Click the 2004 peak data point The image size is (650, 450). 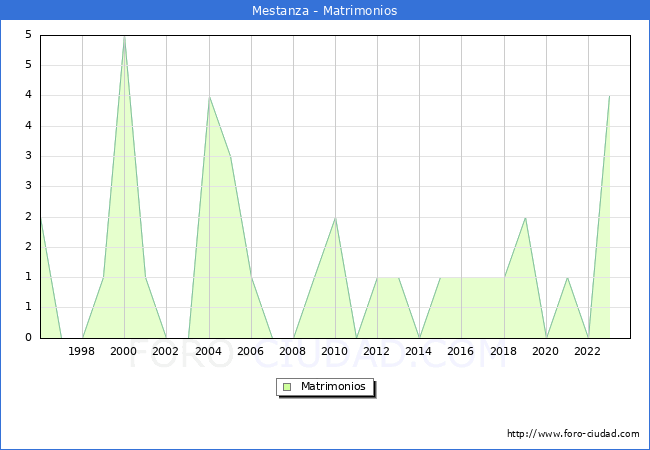[209, 97]
